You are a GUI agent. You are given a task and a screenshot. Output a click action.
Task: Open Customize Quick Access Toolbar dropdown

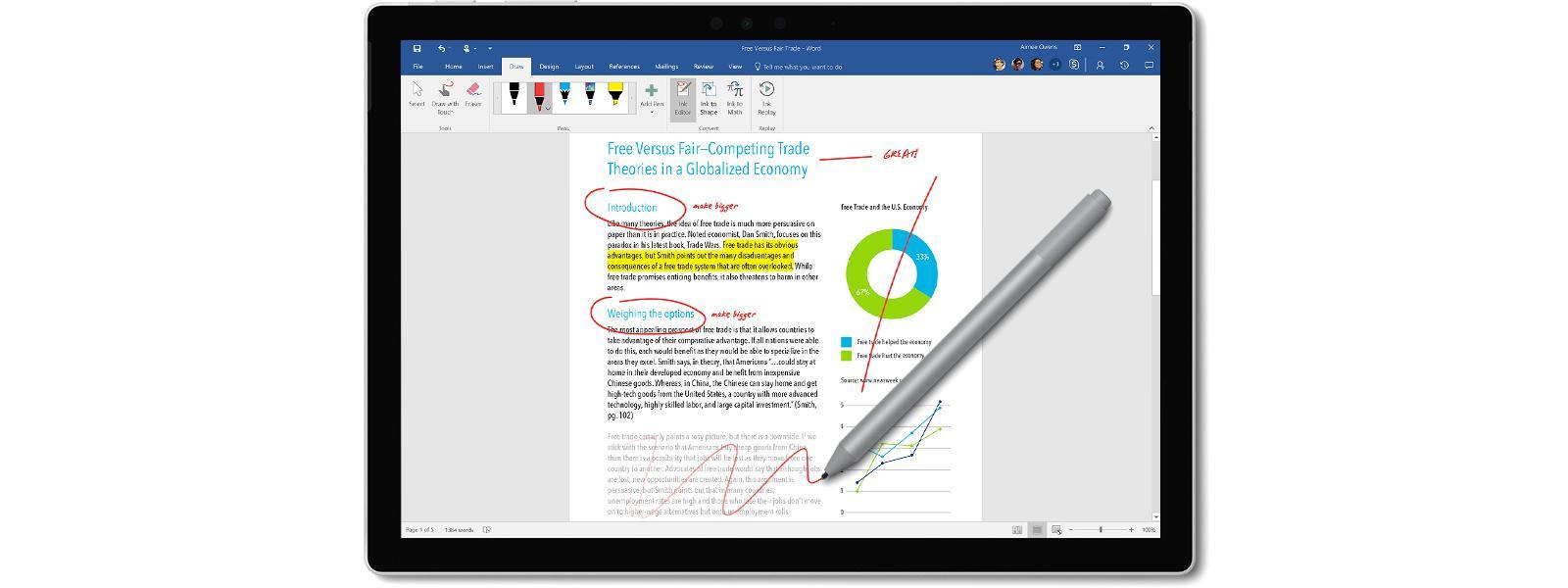(x=490, y=48)
